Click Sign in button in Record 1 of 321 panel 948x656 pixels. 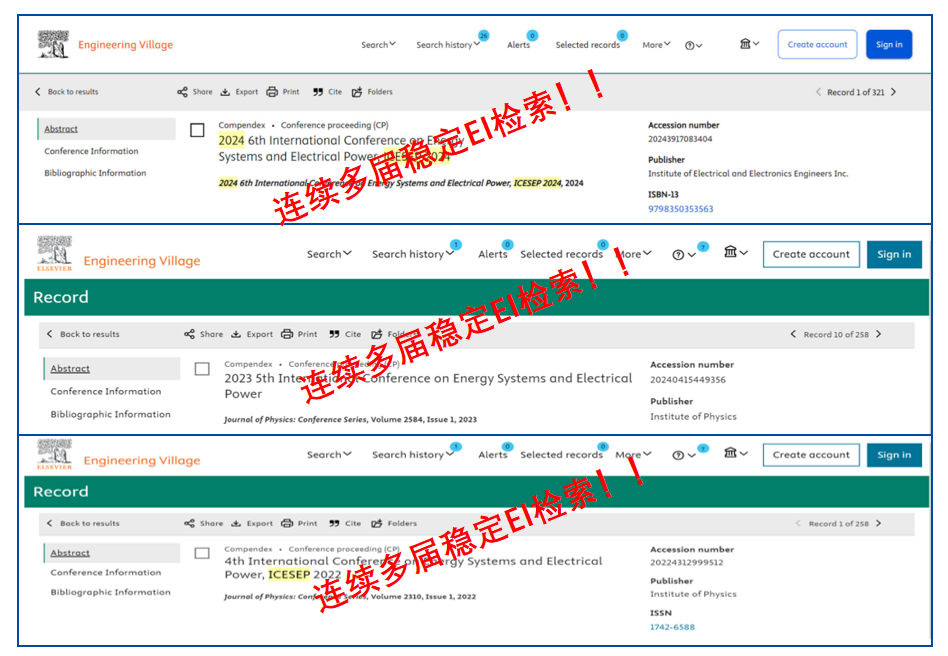click(889, 45)
